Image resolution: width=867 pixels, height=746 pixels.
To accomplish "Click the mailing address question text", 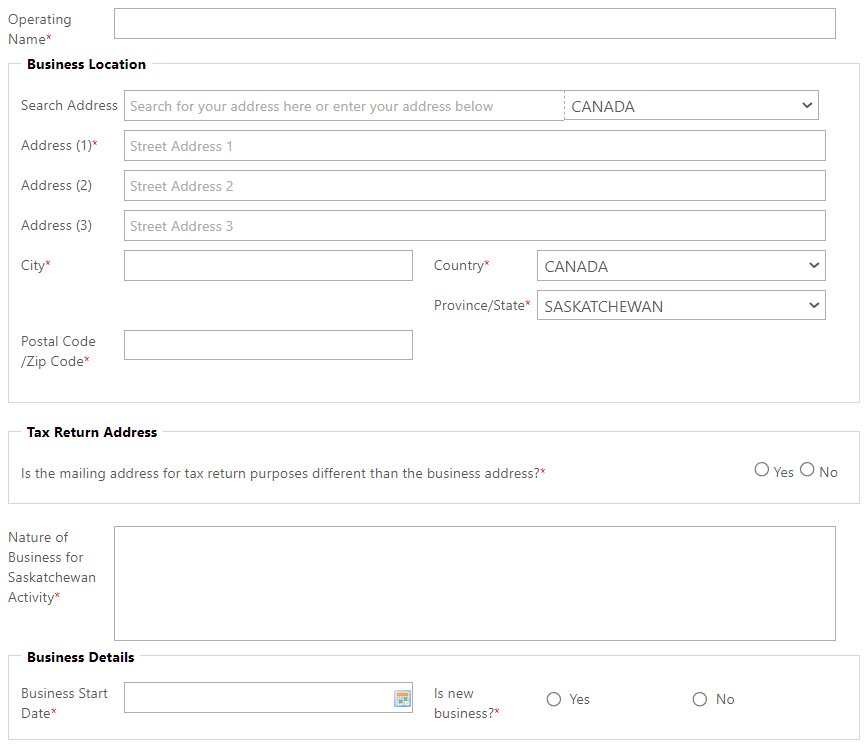I will [x=283, y=473].
